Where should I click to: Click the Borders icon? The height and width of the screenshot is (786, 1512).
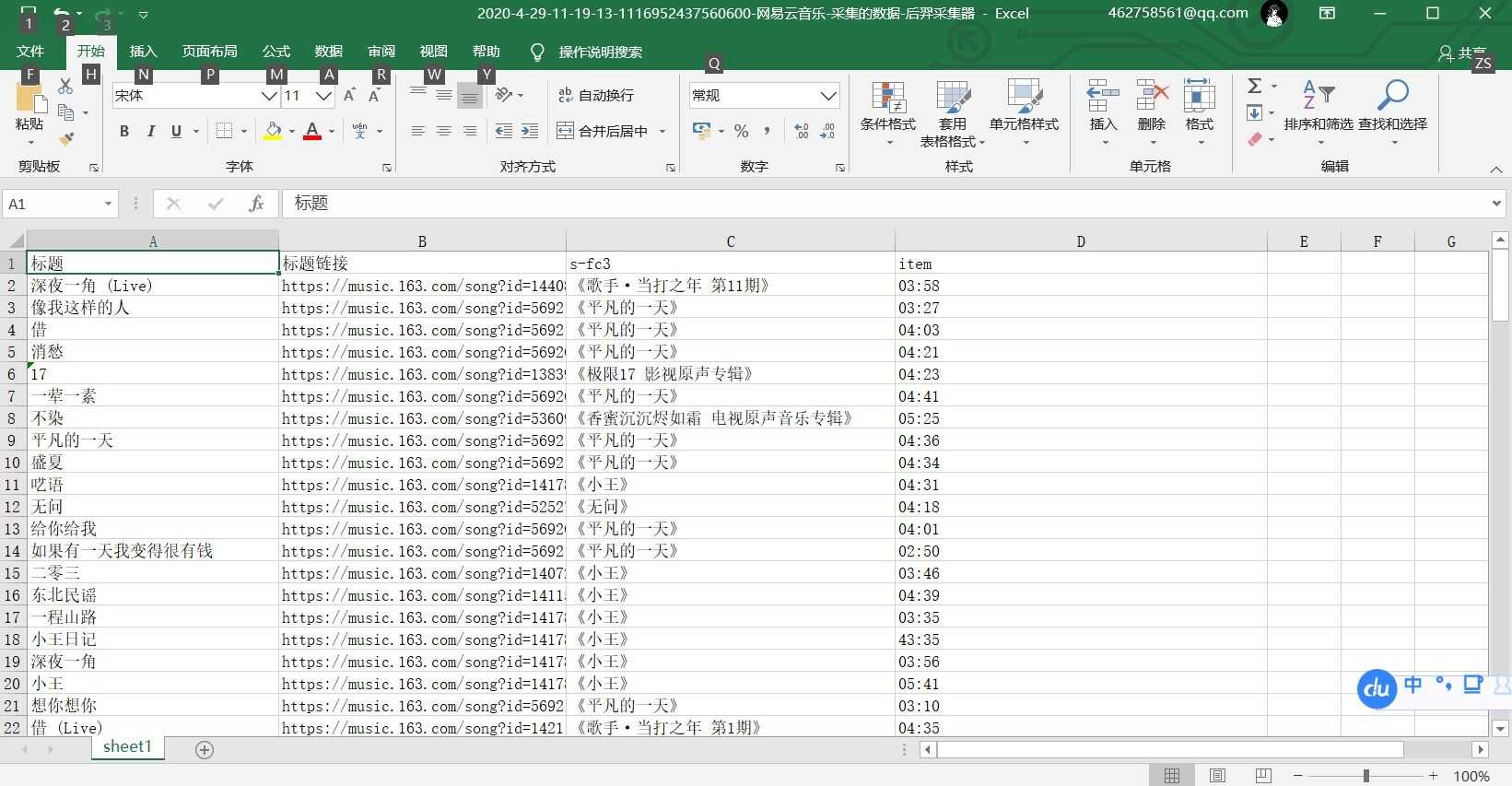pos(224,132)
